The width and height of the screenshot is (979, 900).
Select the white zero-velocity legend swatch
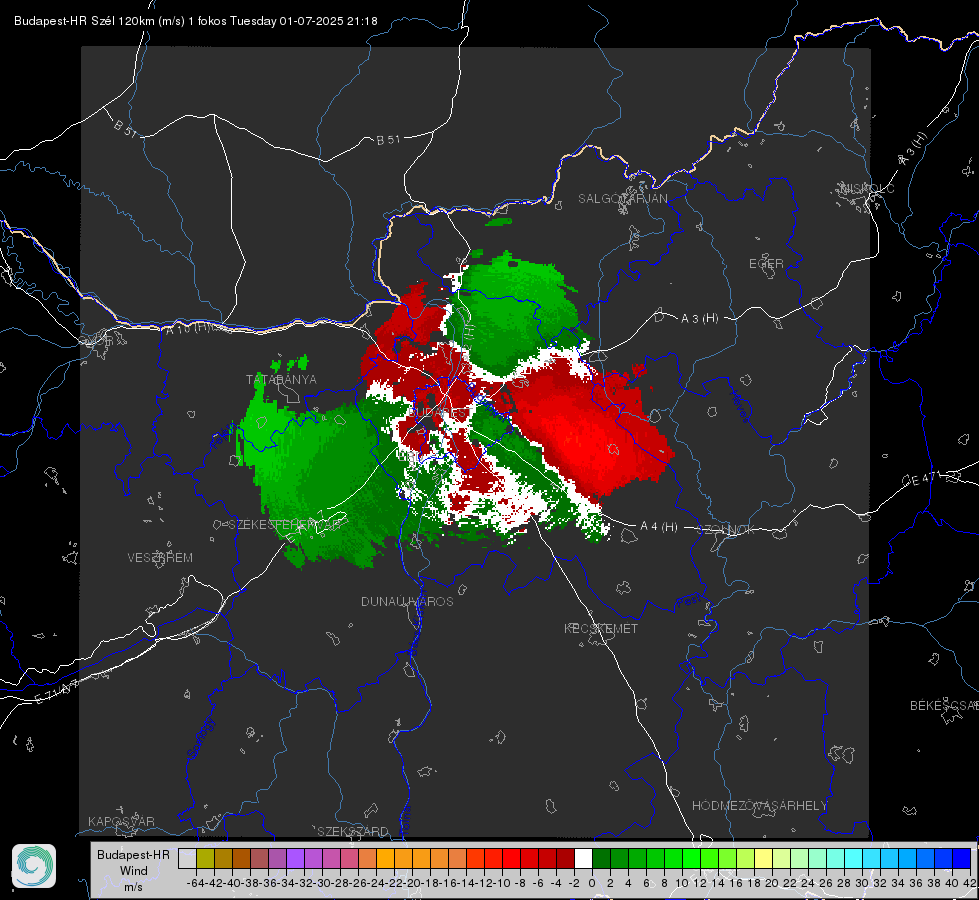point(583,859)
